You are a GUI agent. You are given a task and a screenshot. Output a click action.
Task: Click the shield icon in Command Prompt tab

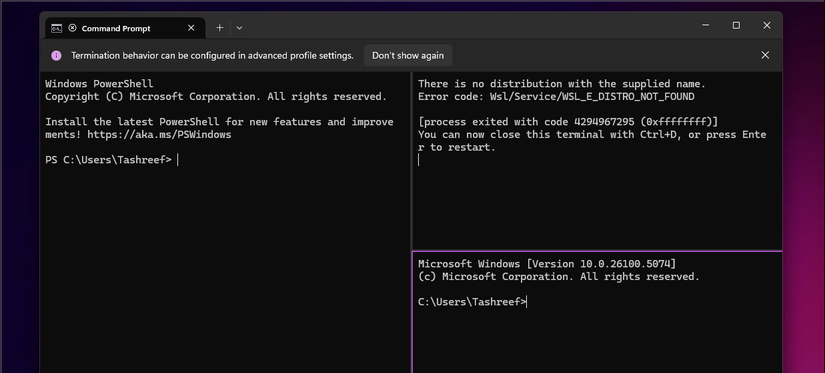[x=72, y=28]
